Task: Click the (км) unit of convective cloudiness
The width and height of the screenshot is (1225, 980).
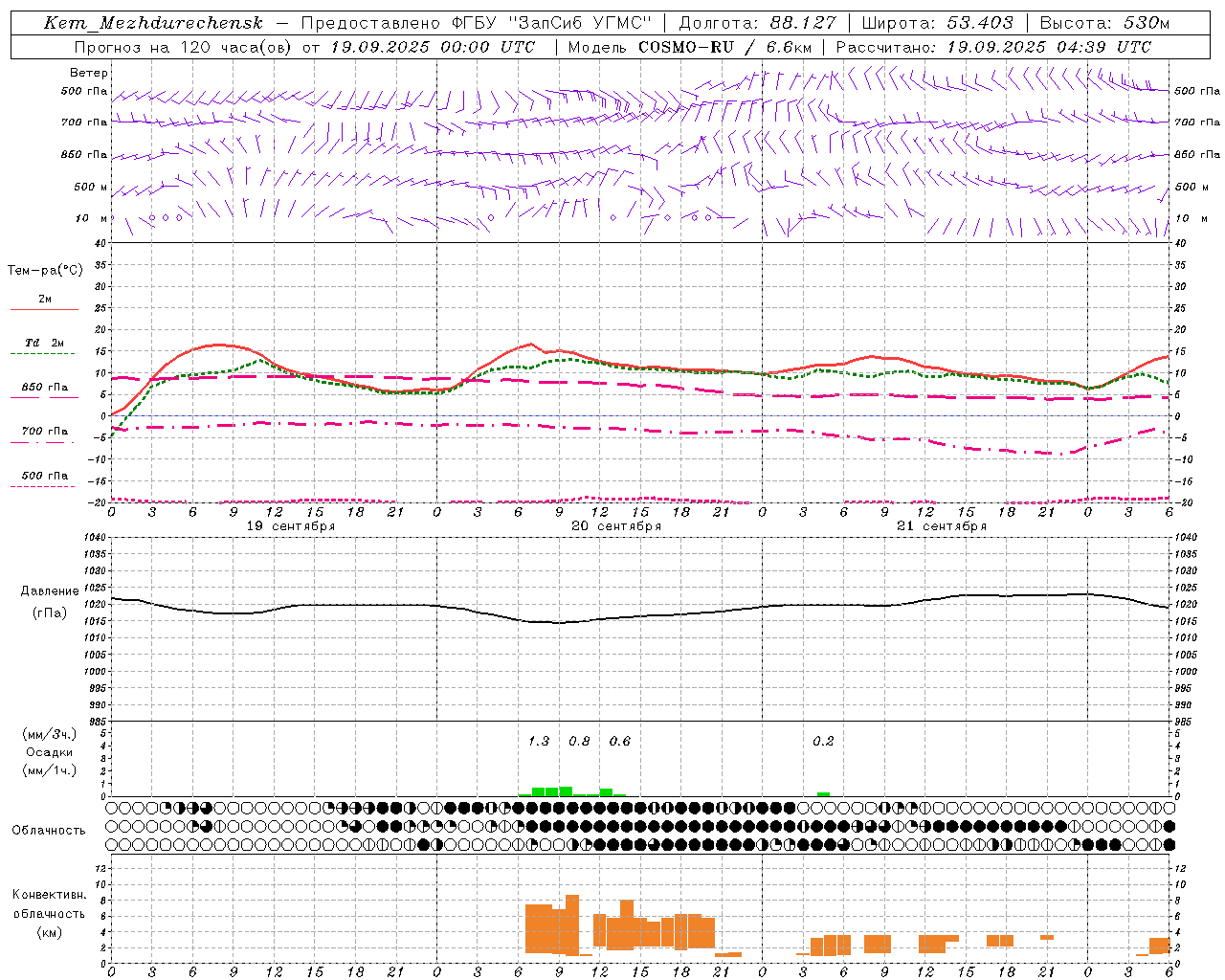Action: click(x=49, y=932)
